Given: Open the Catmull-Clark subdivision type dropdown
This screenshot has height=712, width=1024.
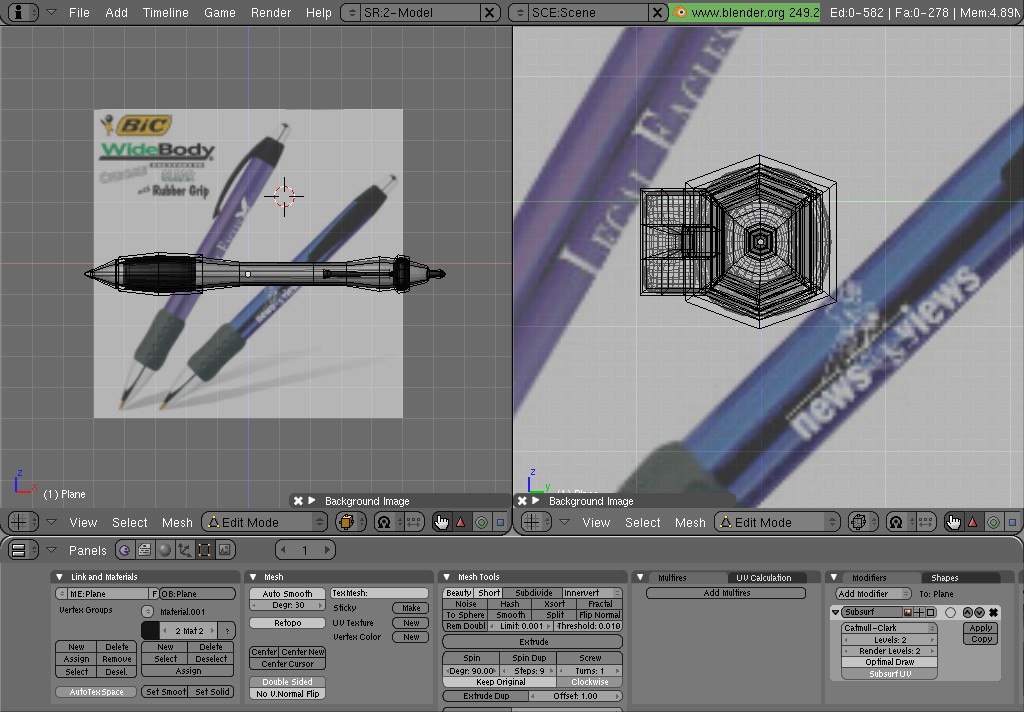Looking at the screenshot, I should click(889, 628).
